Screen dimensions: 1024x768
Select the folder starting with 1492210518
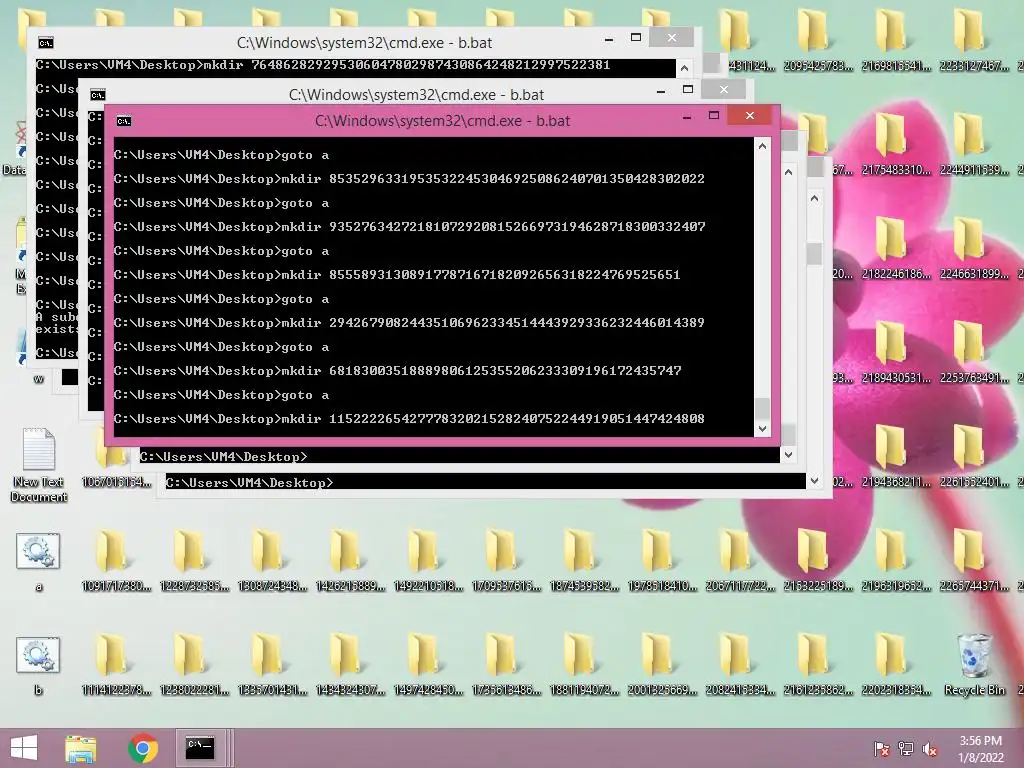tap(428, 561)
